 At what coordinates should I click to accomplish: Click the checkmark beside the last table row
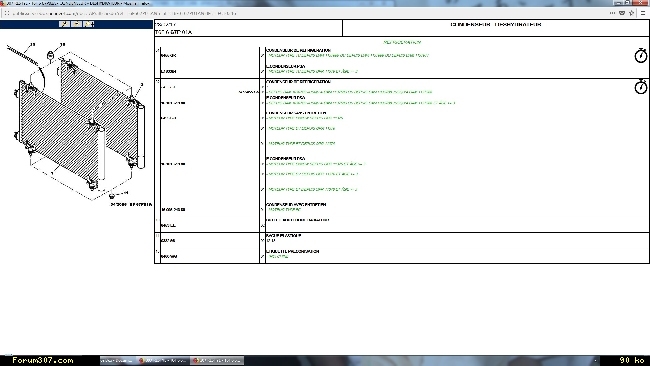pyautogui.click(x=262, y=257)
